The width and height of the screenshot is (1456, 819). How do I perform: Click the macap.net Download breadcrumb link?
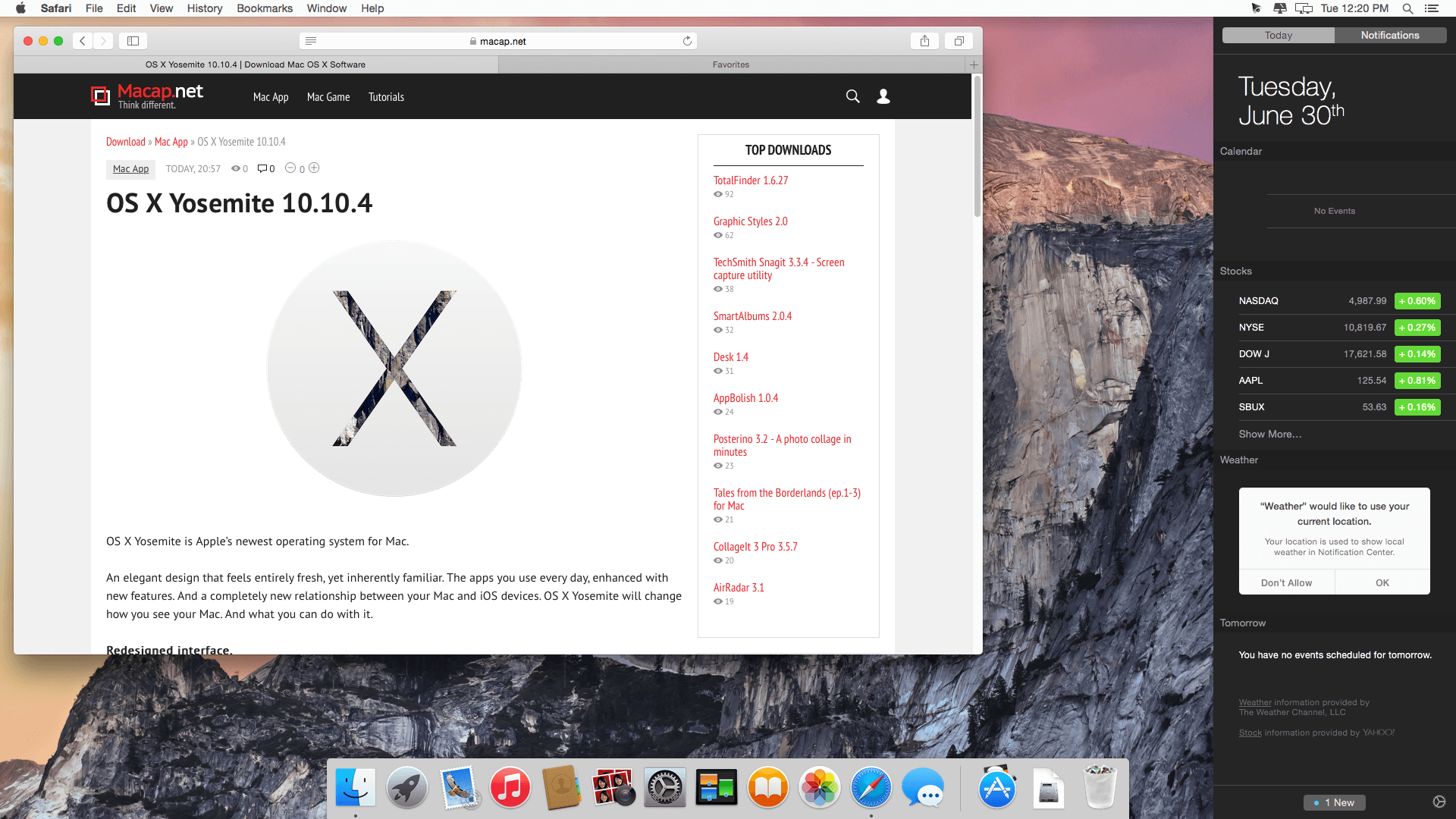point(124,141)
